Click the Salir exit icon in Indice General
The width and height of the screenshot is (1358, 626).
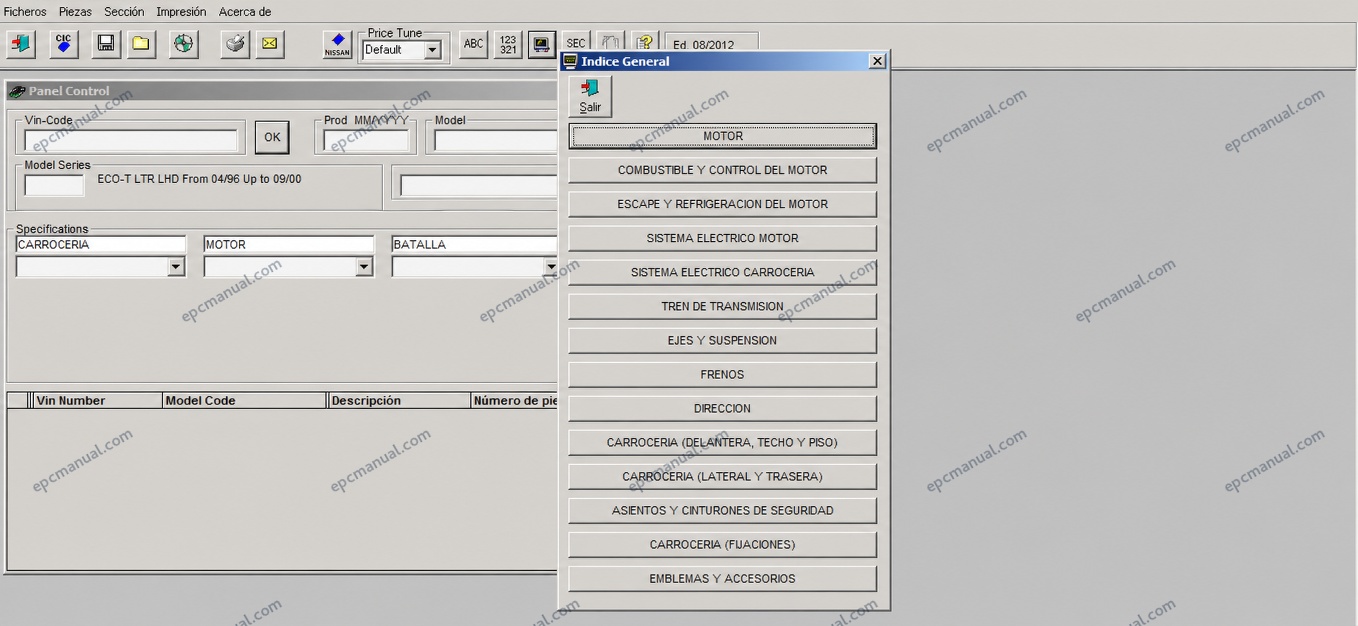click(590, 96)
